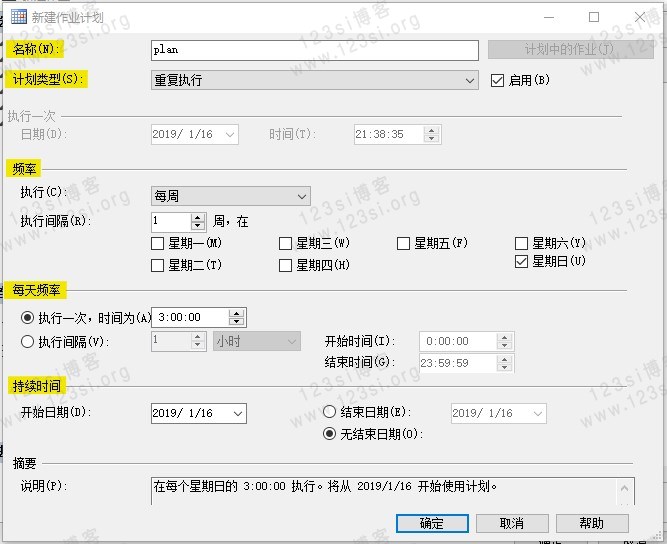Image resolution: width=667 pixels, height=544 pixels.
Task: Check 星期五(F) weekday box
Action: tap(403, 243)
